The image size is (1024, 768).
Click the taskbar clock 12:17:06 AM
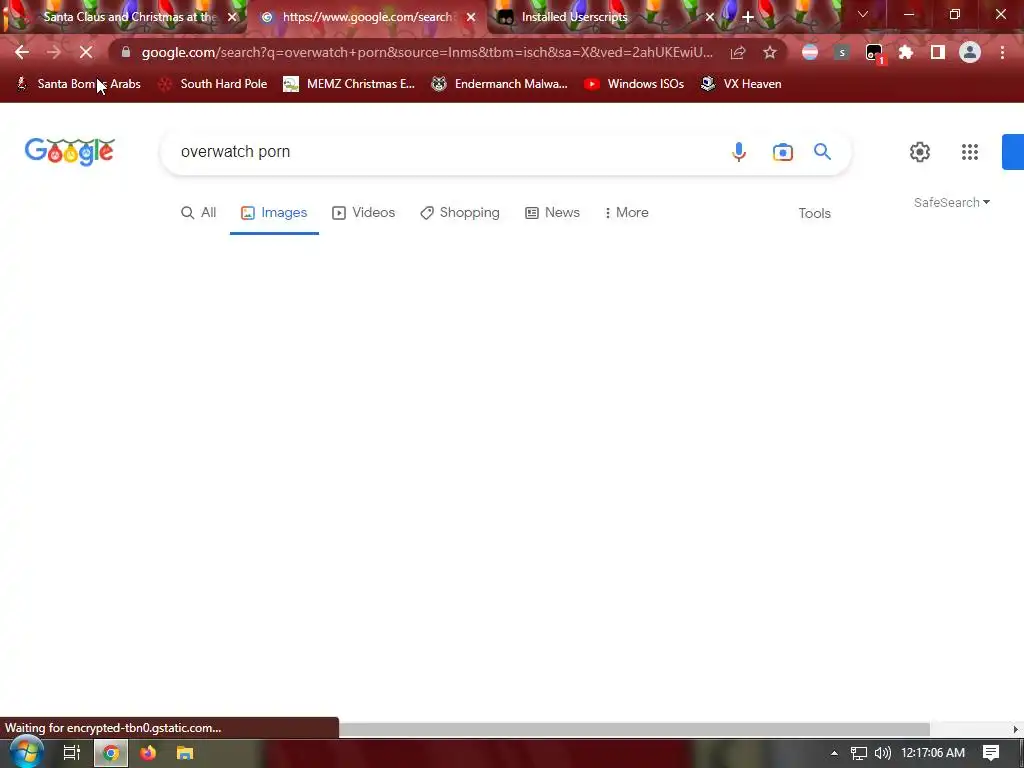click(x=933, y=753)
